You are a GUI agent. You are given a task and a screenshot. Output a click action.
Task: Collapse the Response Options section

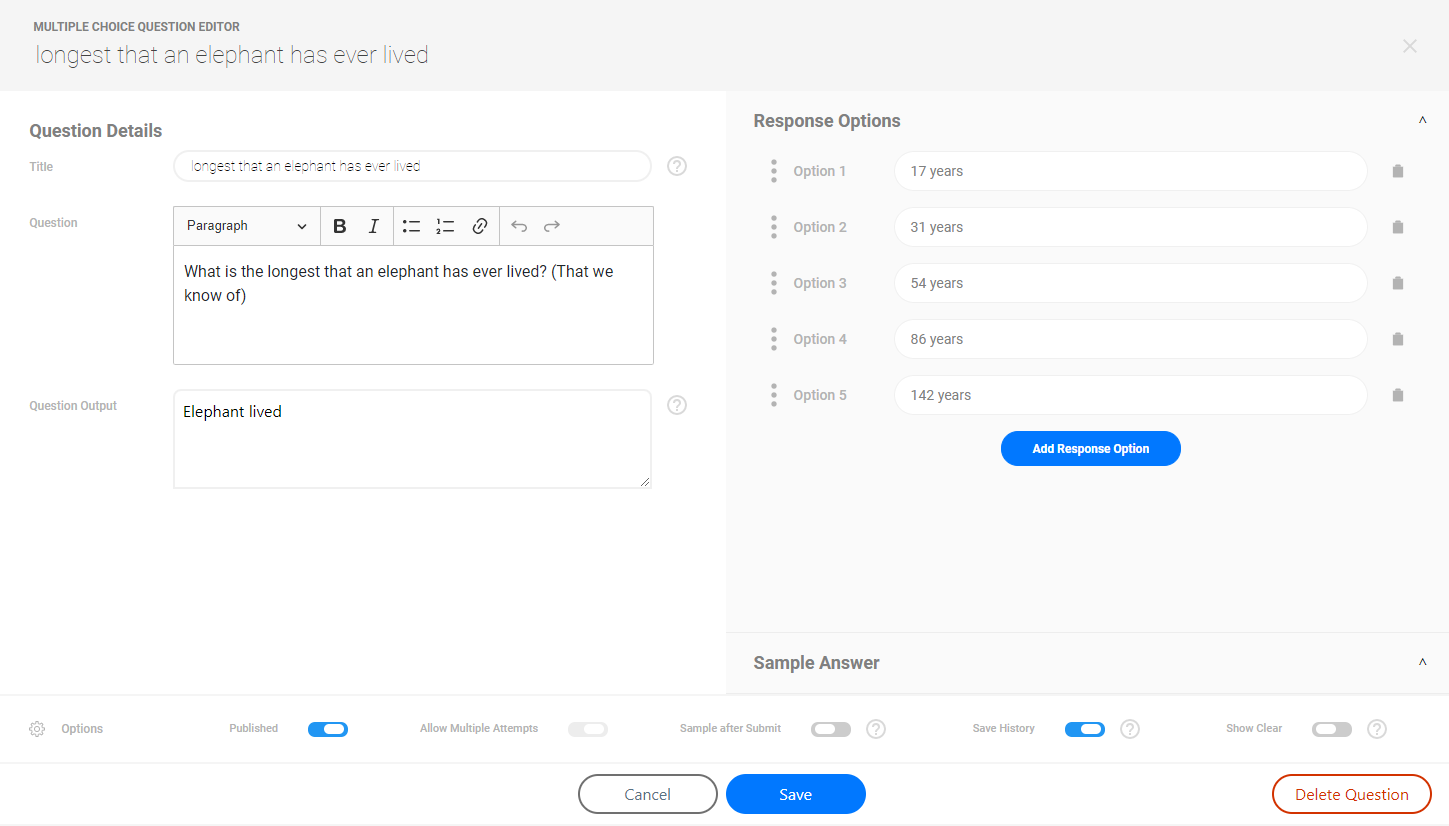click(x=1422, y=121)
